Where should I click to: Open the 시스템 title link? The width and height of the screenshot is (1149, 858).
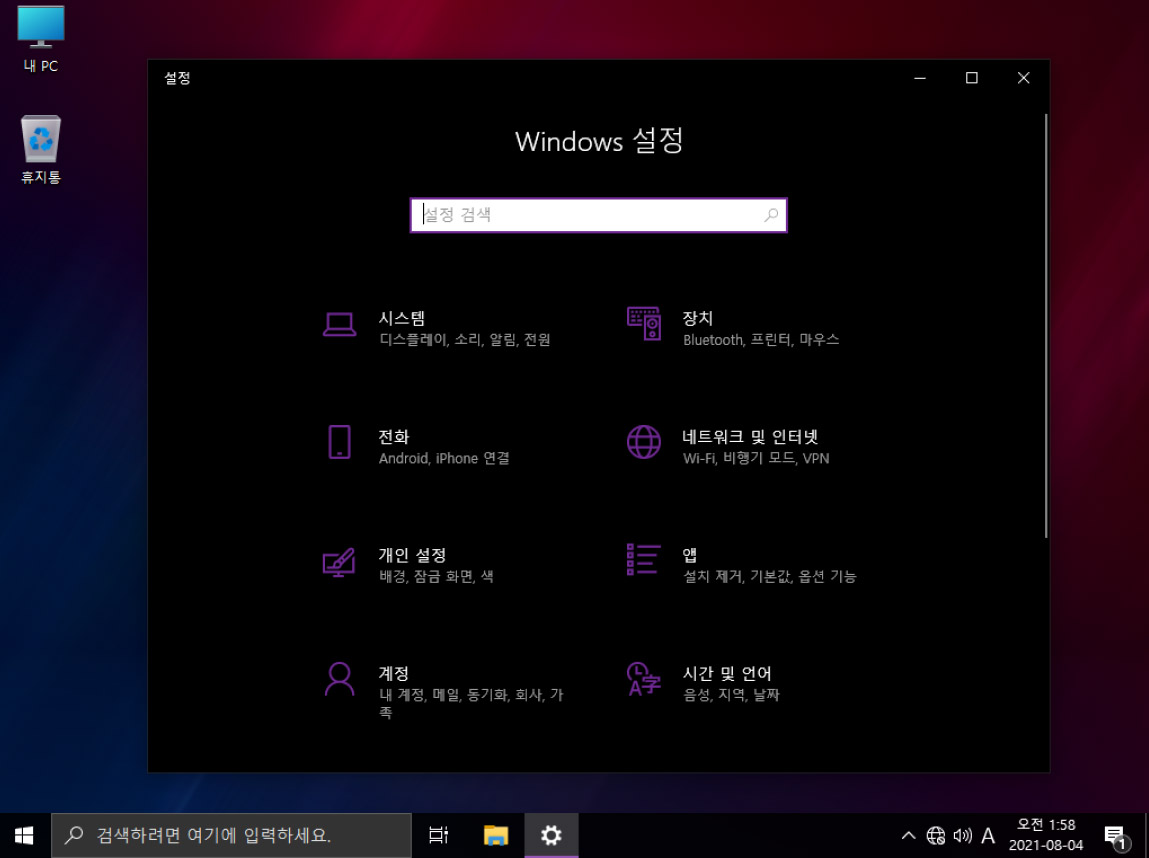(402, 318)
